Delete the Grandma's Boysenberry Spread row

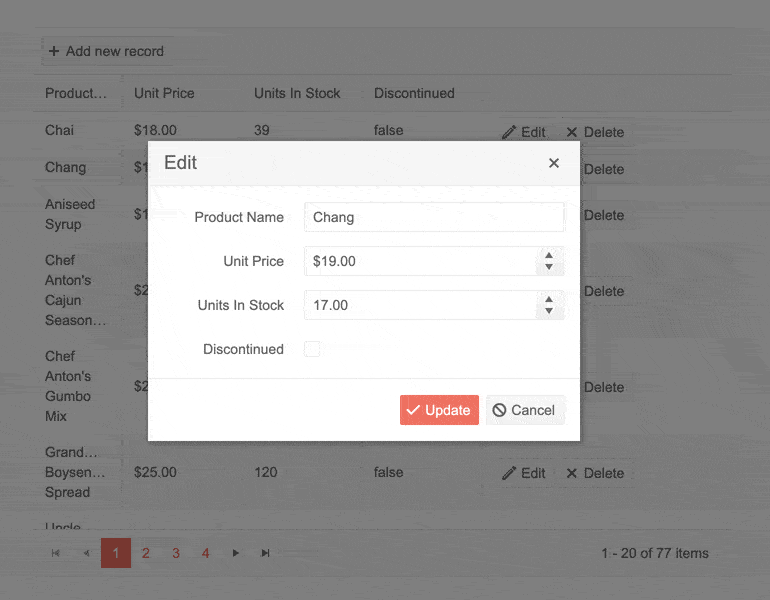click(x=594, y=473)
